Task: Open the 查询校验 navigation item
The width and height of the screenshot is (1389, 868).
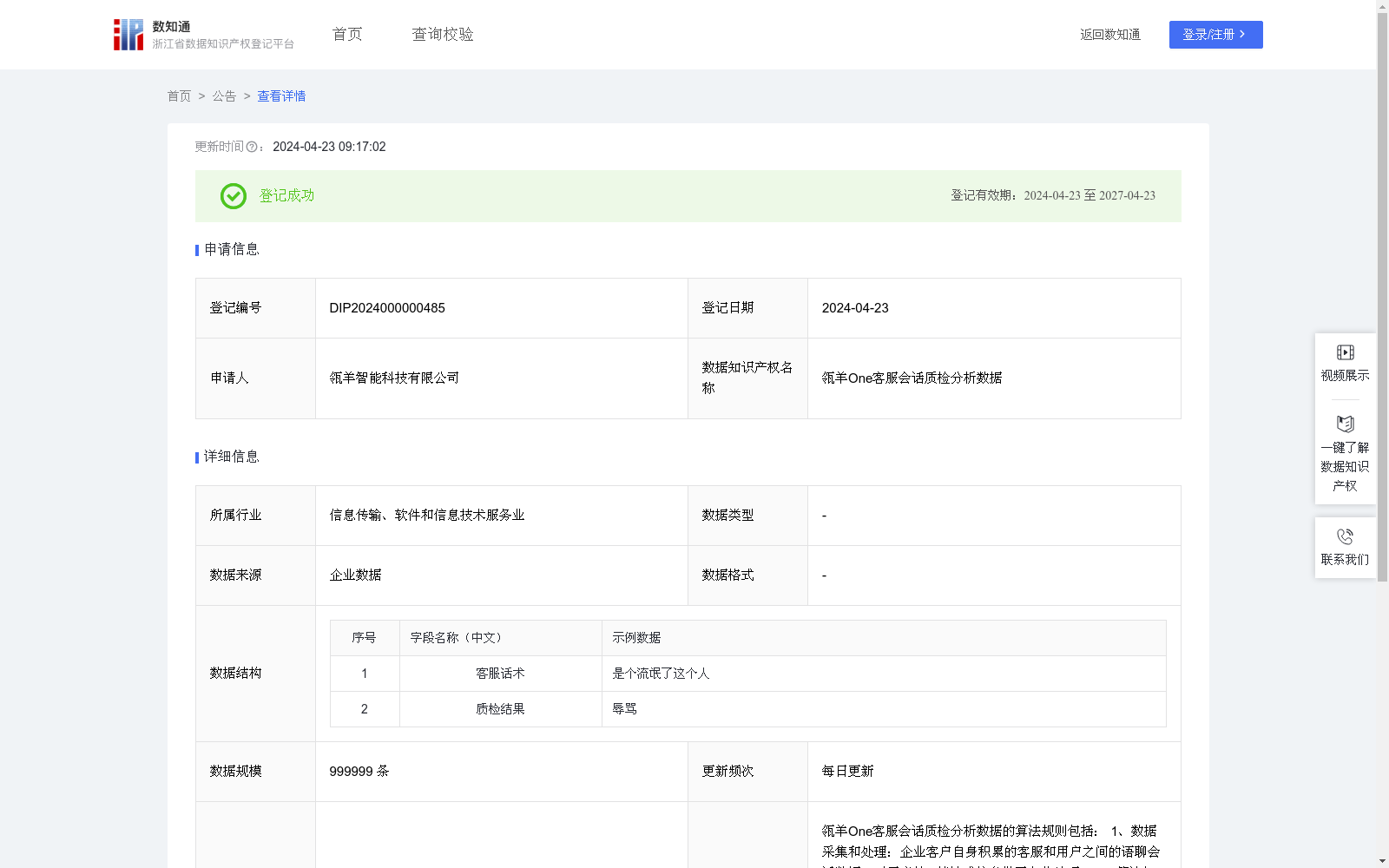Action: point(443,35)
